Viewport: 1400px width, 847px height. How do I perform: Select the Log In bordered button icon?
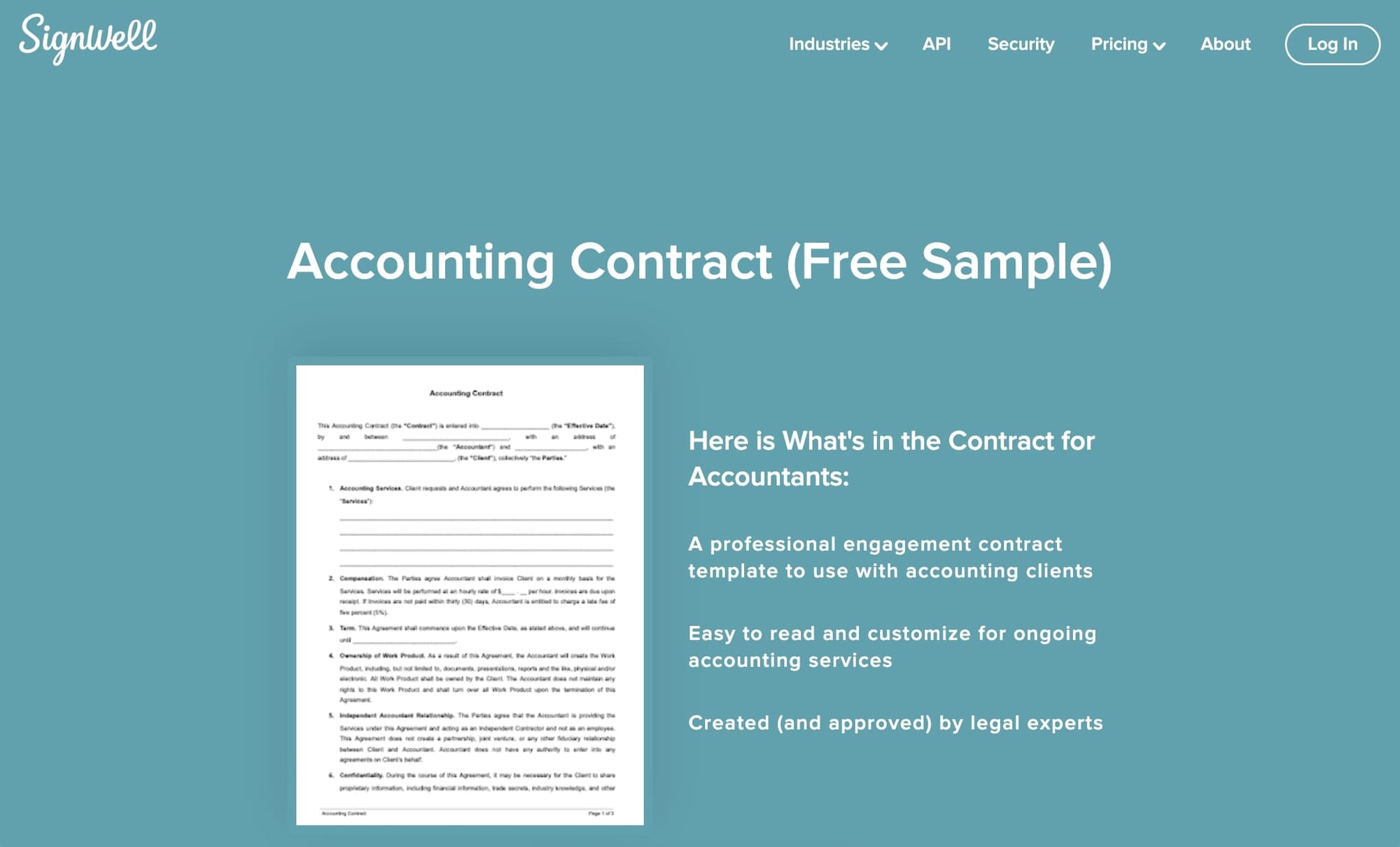point(1332,44)
